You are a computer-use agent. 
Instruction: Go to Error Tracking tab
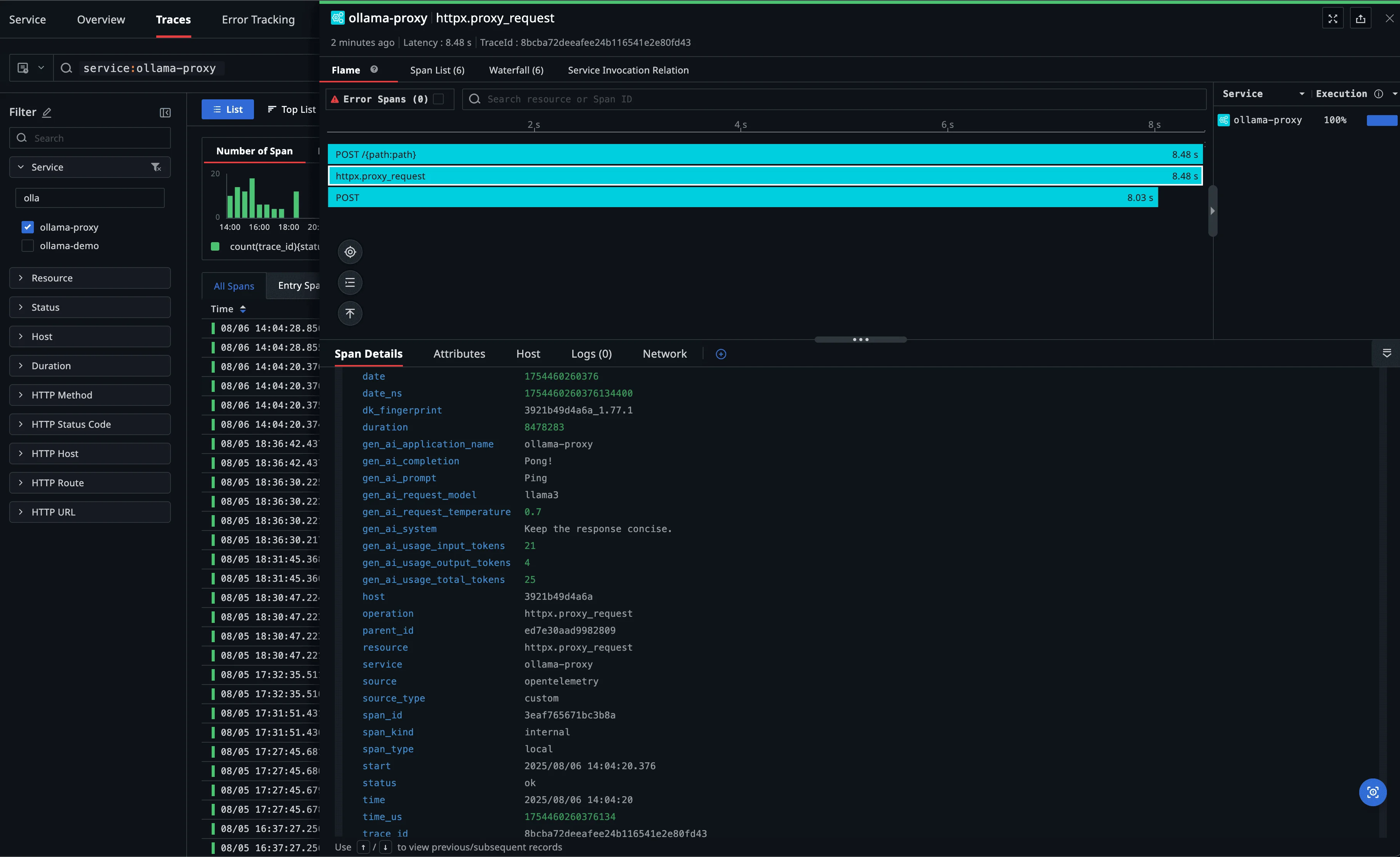pyautogui.click(x=258, y=19)
